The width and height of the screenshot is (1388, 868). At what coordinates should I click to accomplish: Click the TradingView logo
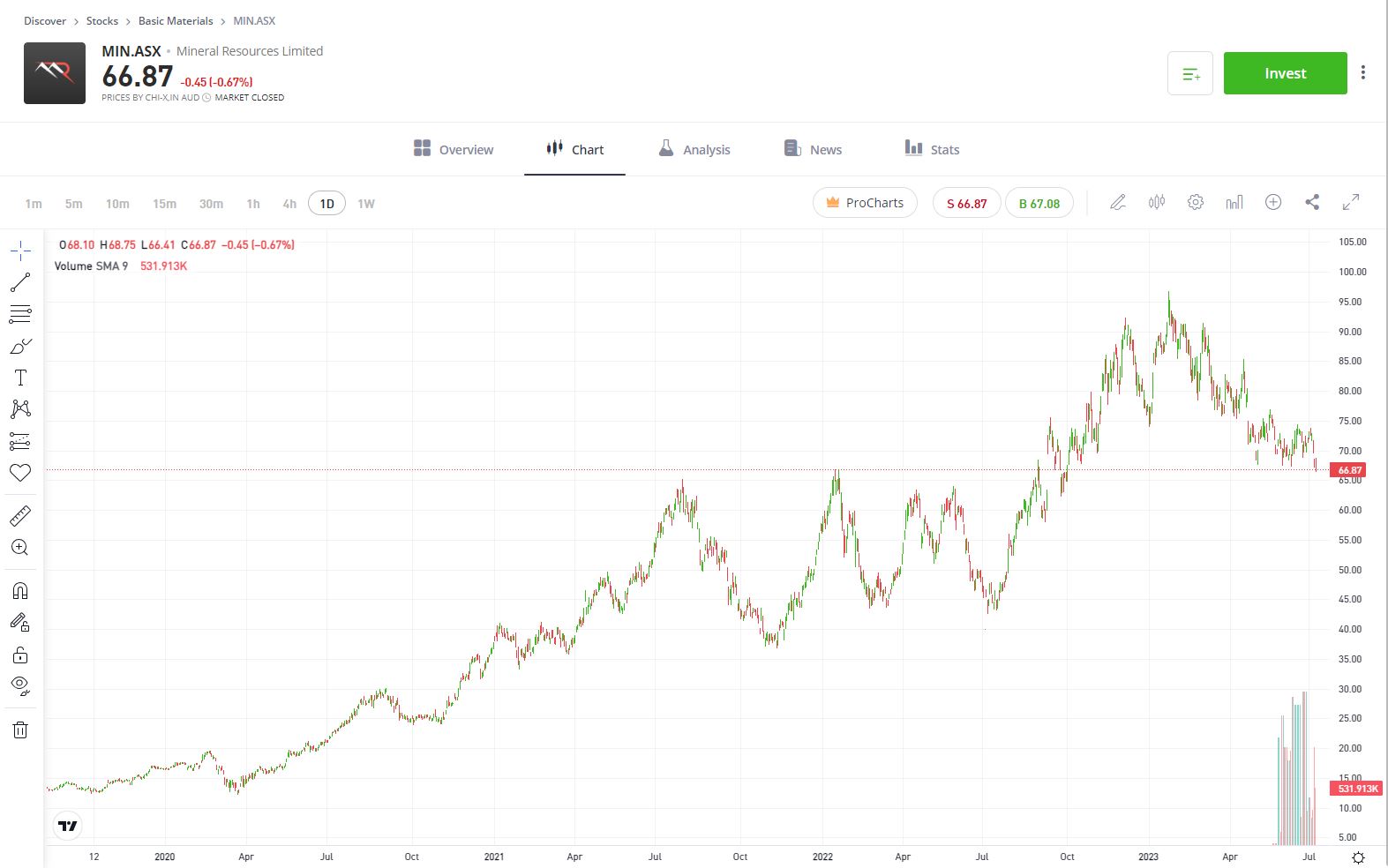[x=68, y=826]
